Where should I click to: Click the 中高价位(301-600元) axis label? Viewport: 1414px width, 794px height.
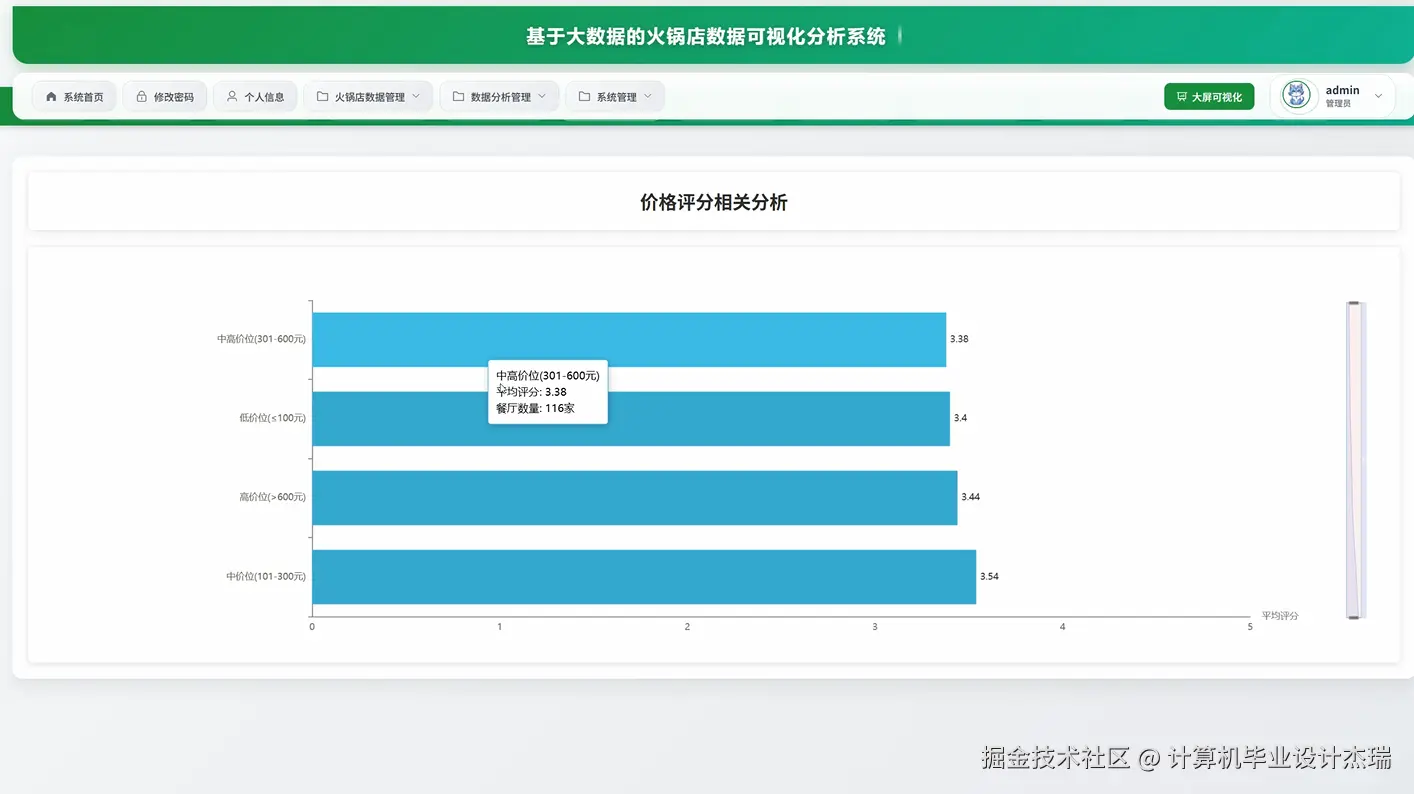point(261,339)
